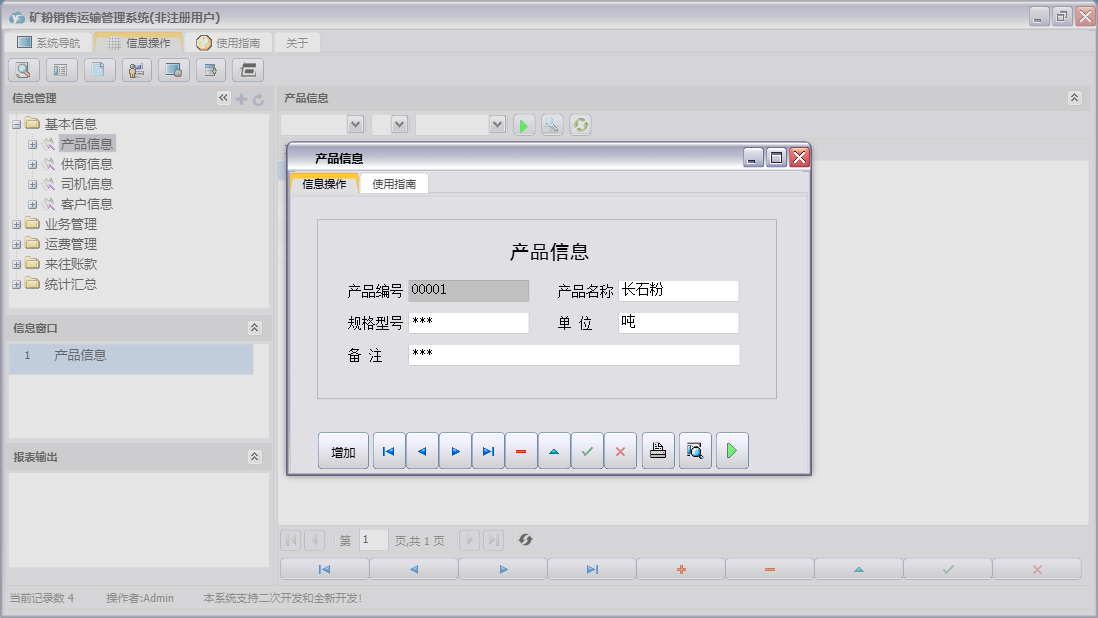Click the 增加 button
The image size is (1098, 618).
tap(343, 451)
